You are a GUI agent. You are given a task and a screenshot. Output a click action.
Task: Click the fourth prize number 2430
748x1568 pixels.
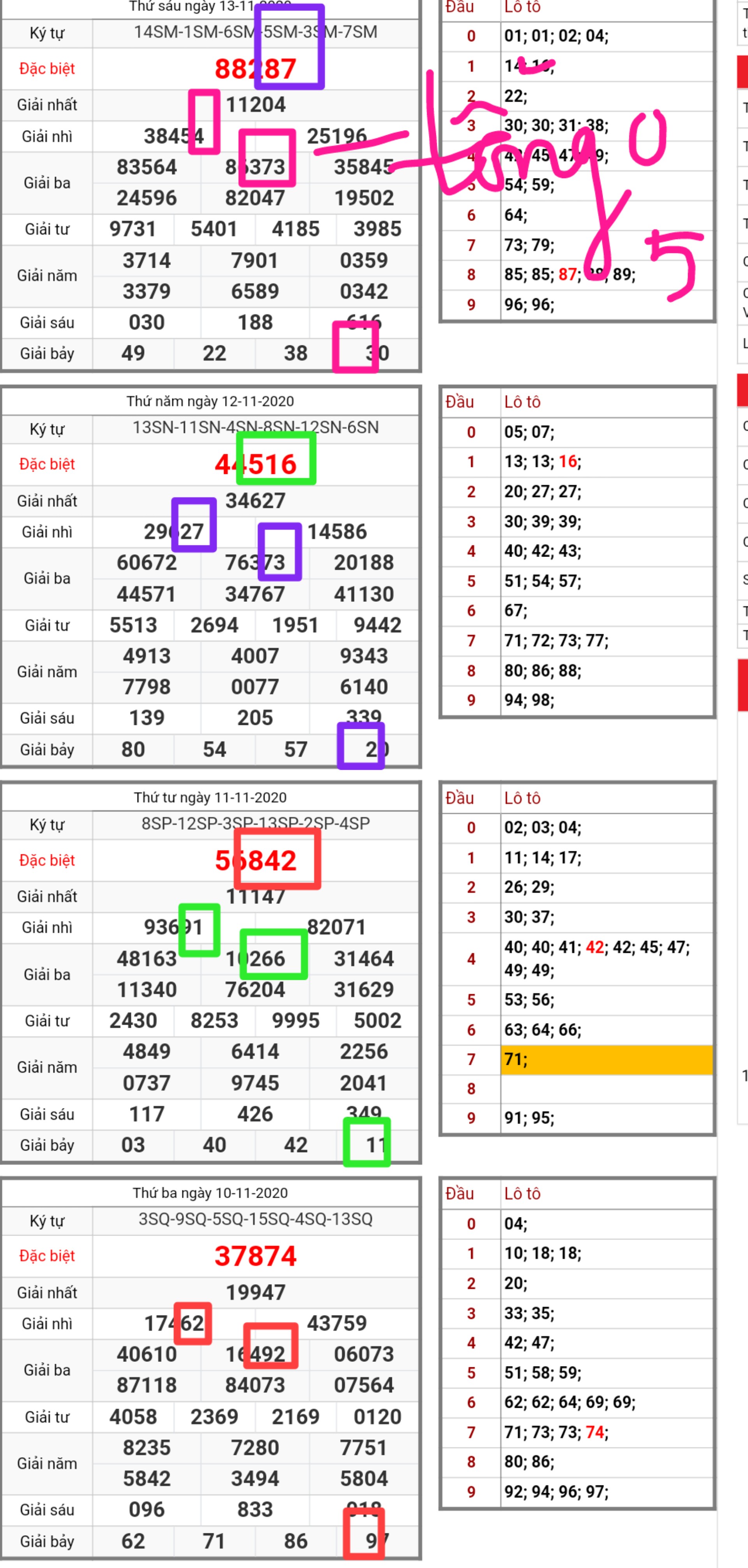click(133, 1021)
